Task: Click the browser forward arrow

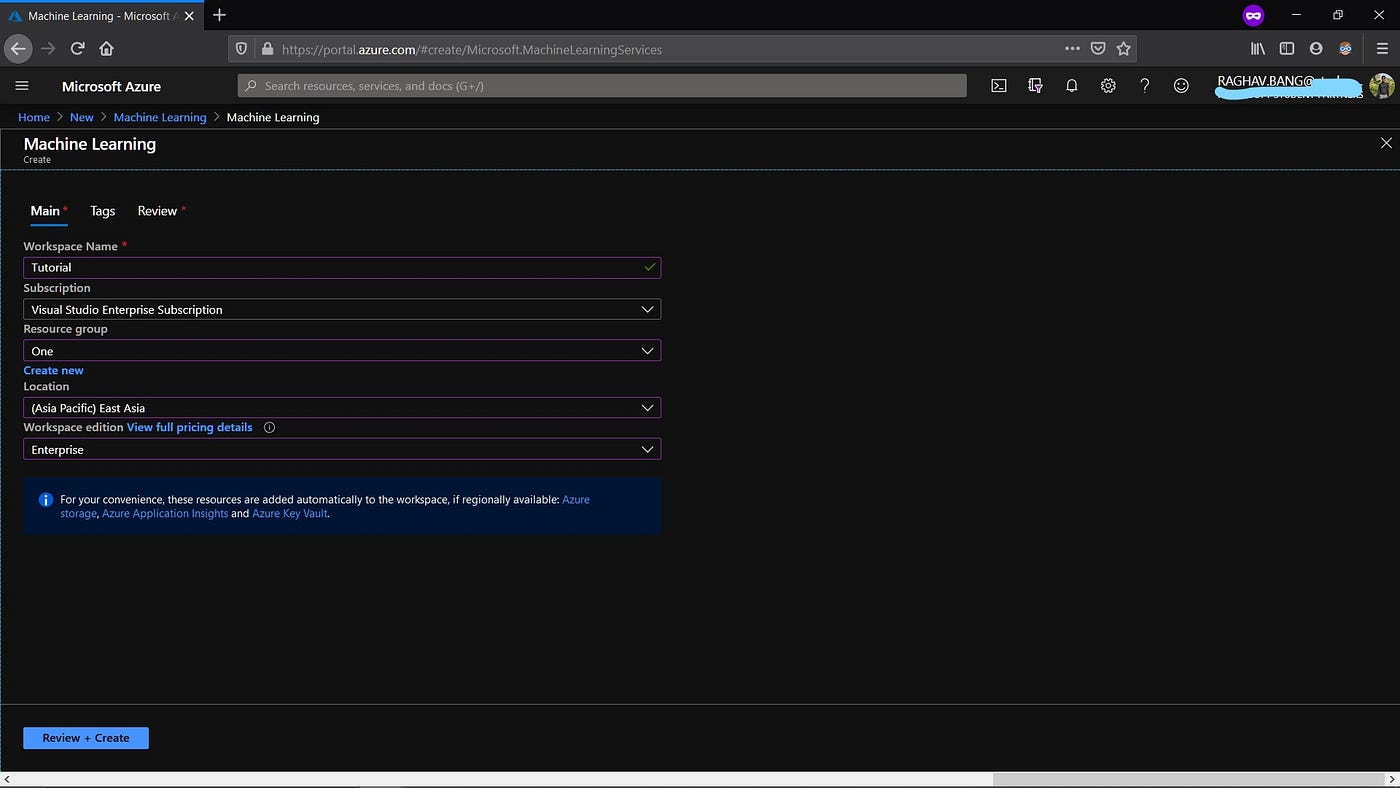Action: coord(48,48)
